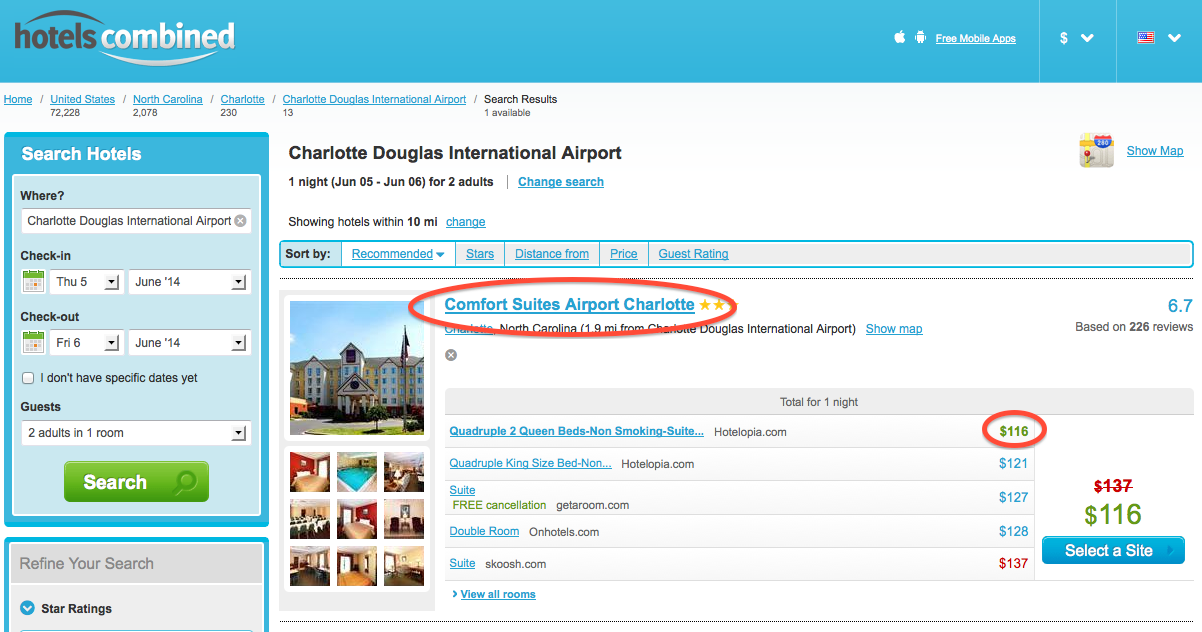Open Quadruple 2 Queen Beds room offer
Screen dimensions: 1202x632
pos(577,432)
